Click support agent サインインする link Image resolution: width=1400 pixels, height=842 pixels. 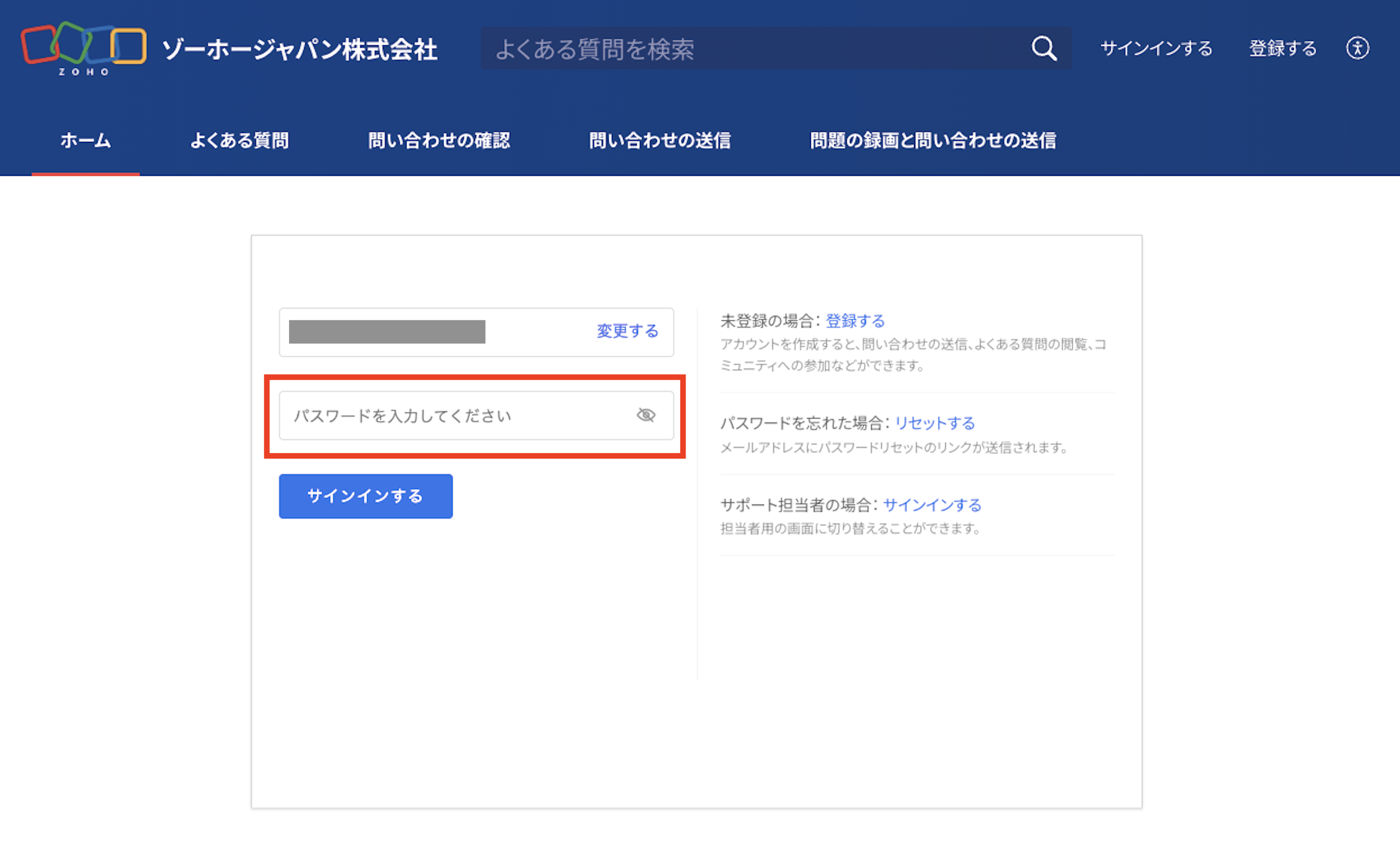931,505
